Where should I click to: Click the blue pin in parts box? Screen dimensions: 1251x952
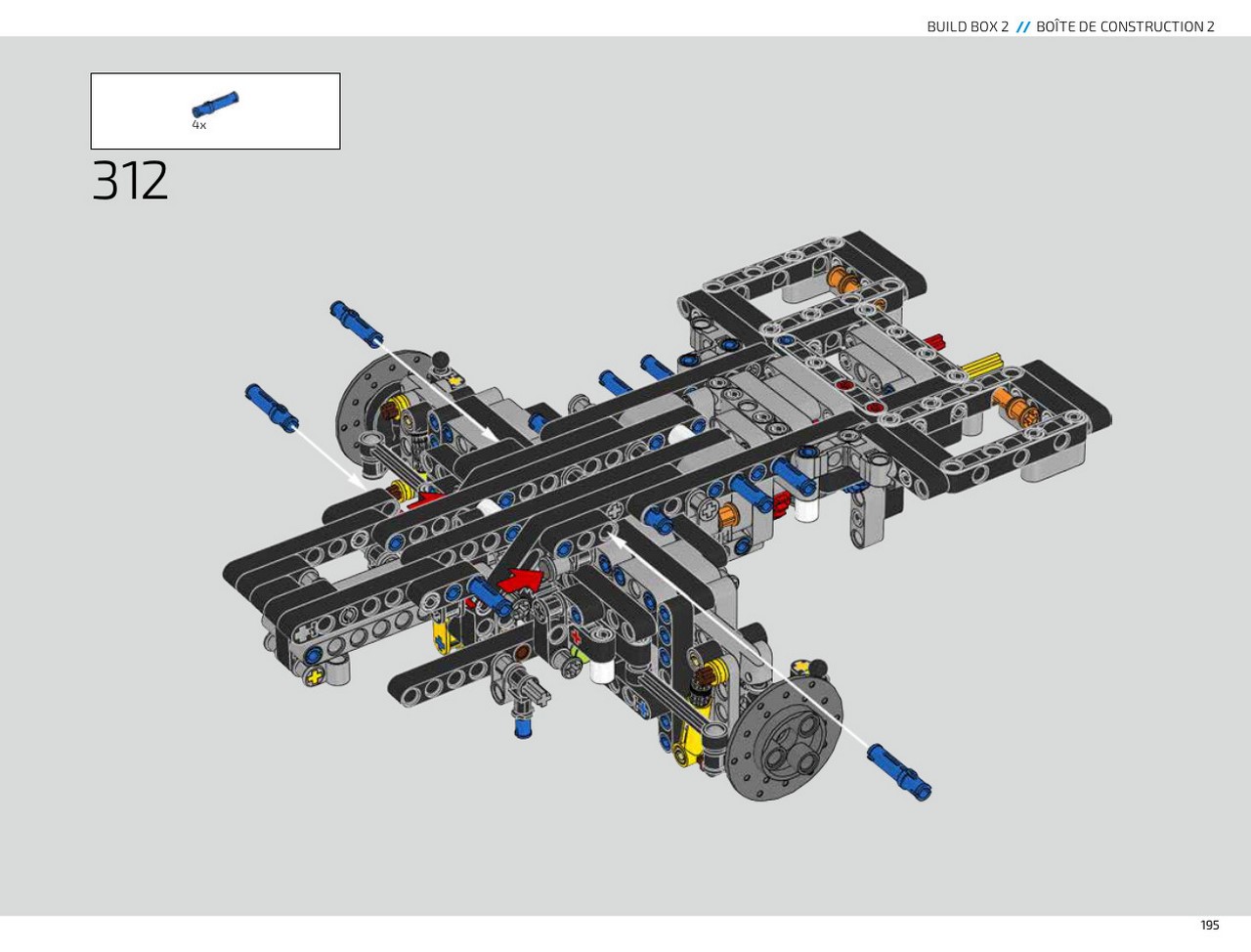[215, 104]
